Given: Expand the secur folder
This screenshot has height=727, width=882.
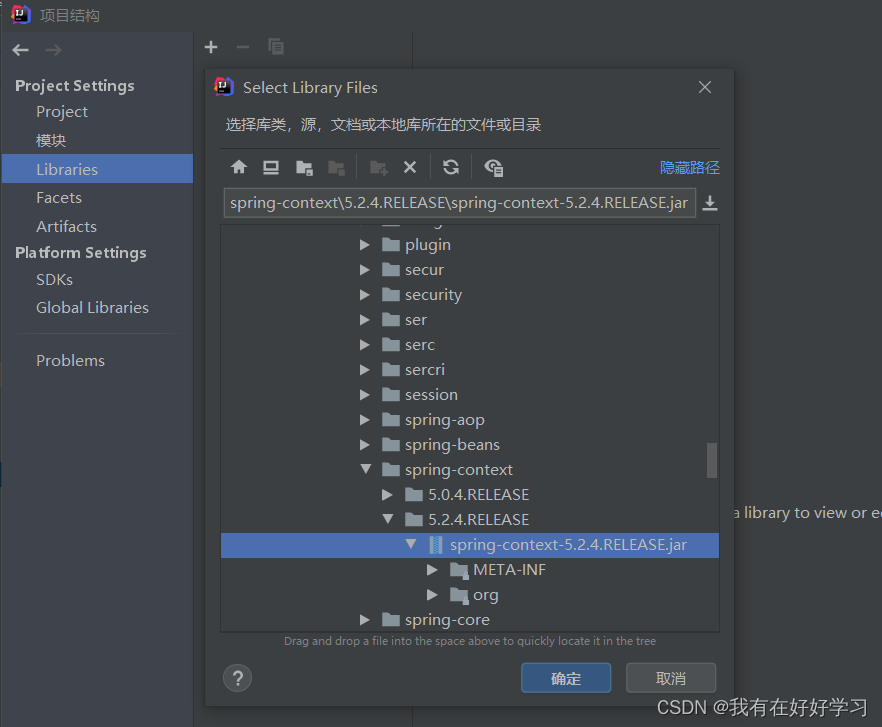Looking at the screenshot, I should pyautogui.click(x=364, y=270).
